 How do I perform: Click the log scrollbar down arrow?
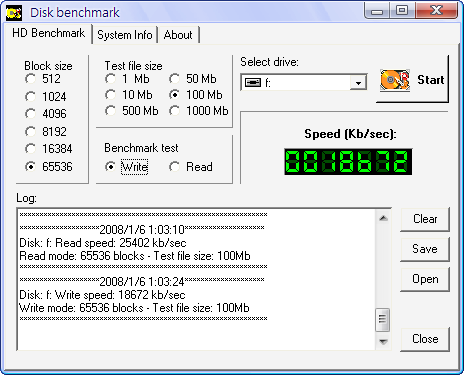pyautogui.click(x=383, y=342)
